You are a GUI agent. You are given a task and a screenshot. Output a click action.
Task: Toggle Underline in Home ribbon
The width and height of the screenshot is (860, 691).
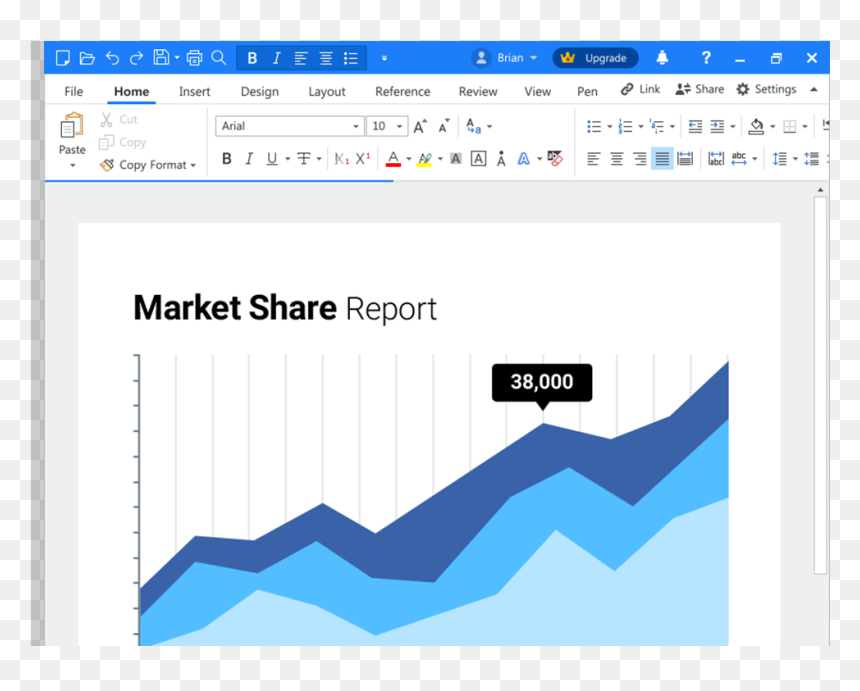point(271,159)
